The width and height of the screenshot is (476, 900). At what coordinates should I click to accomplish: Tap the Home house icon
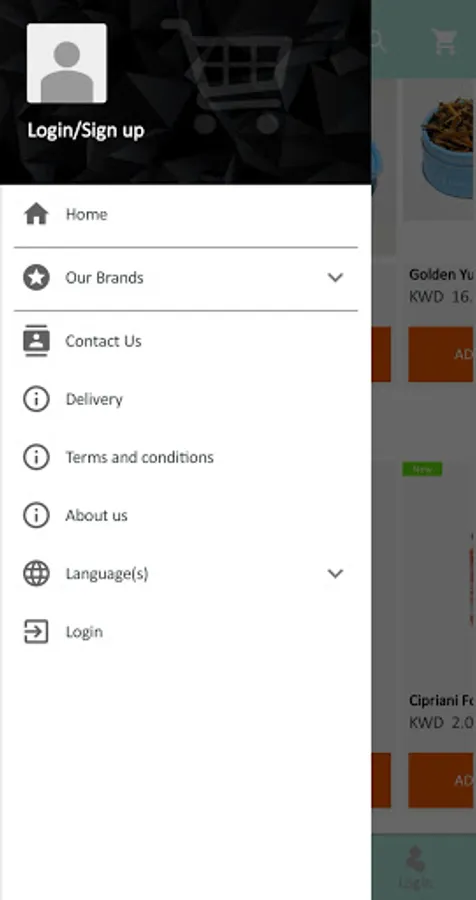(x=36, y=214)
